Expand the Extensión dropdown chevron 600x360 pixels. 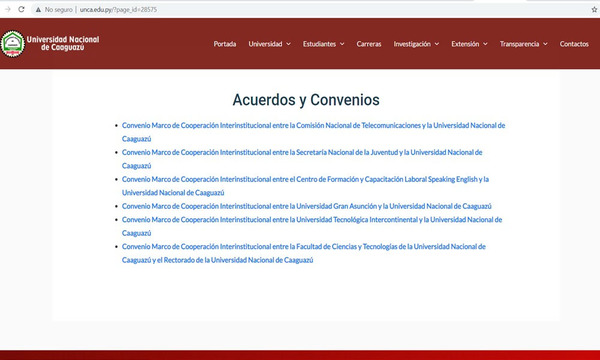[485, 44]
